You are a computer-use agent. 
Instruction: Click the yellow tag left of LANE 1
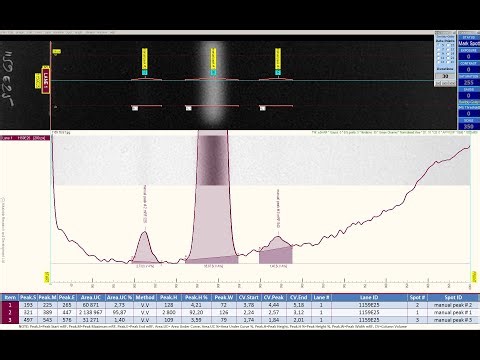(x=38, y=81)
